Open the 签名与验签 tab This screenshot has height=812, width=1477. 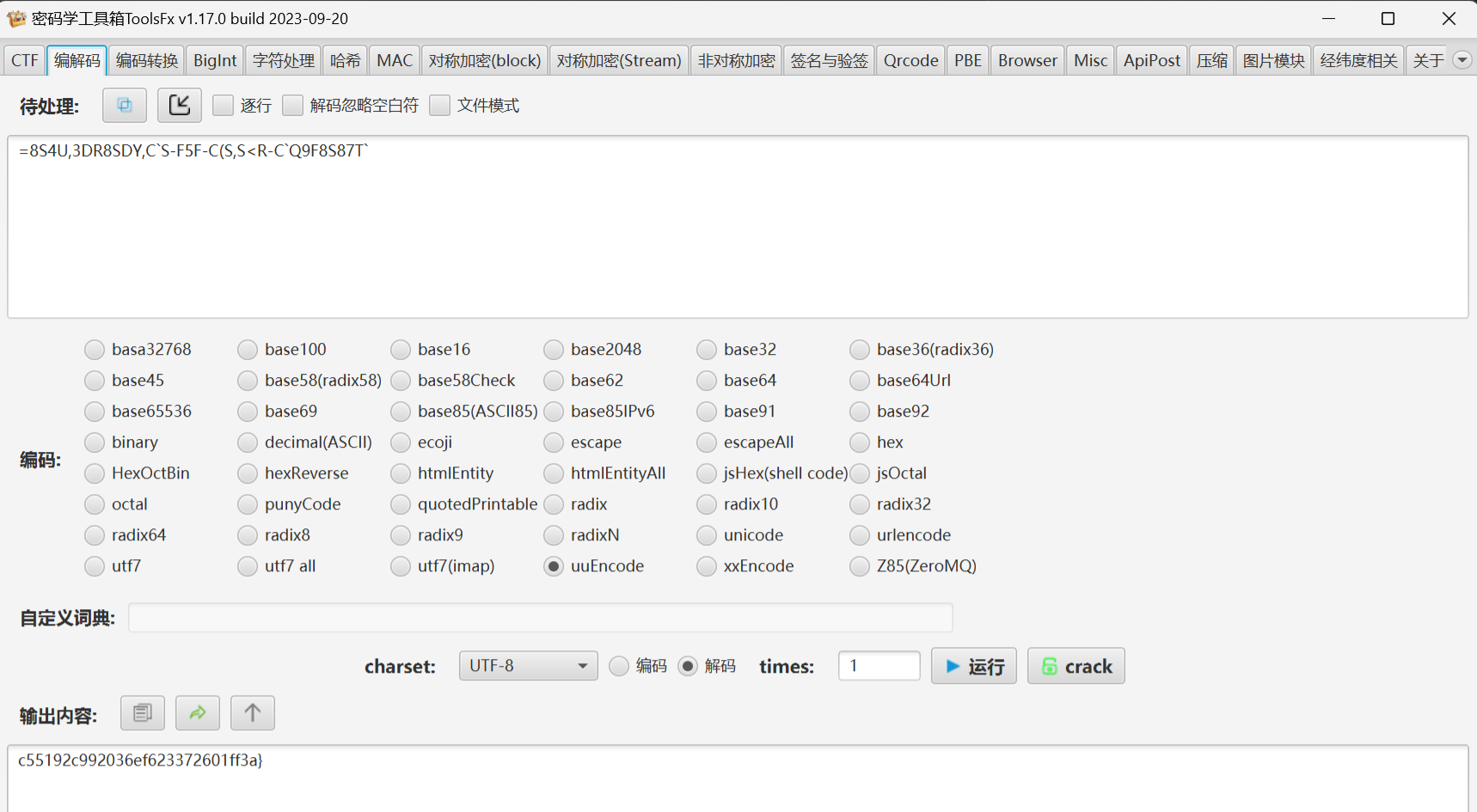[830, 60]
